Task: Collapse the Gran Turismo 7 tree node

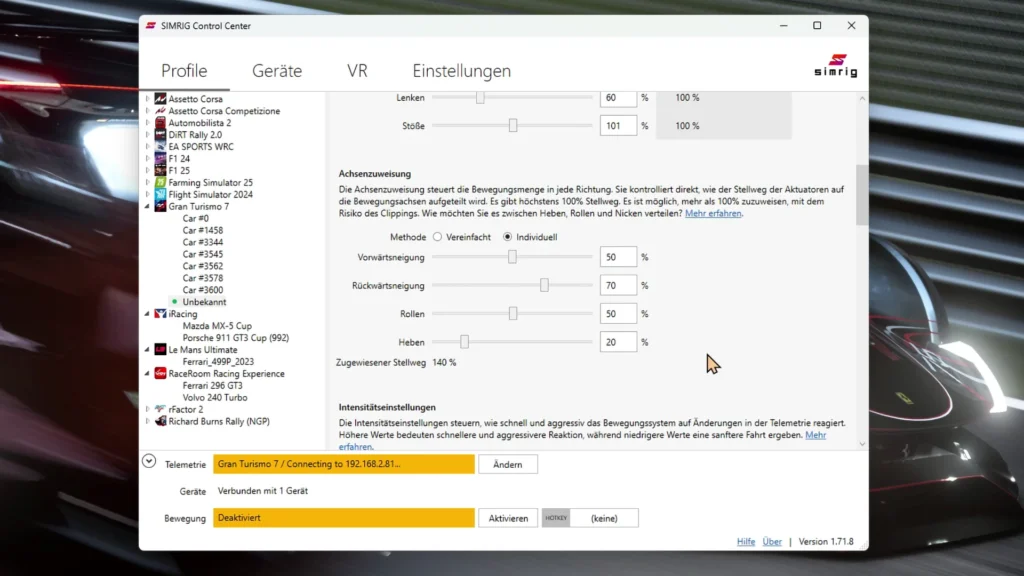Action: [x=148, y=207]
